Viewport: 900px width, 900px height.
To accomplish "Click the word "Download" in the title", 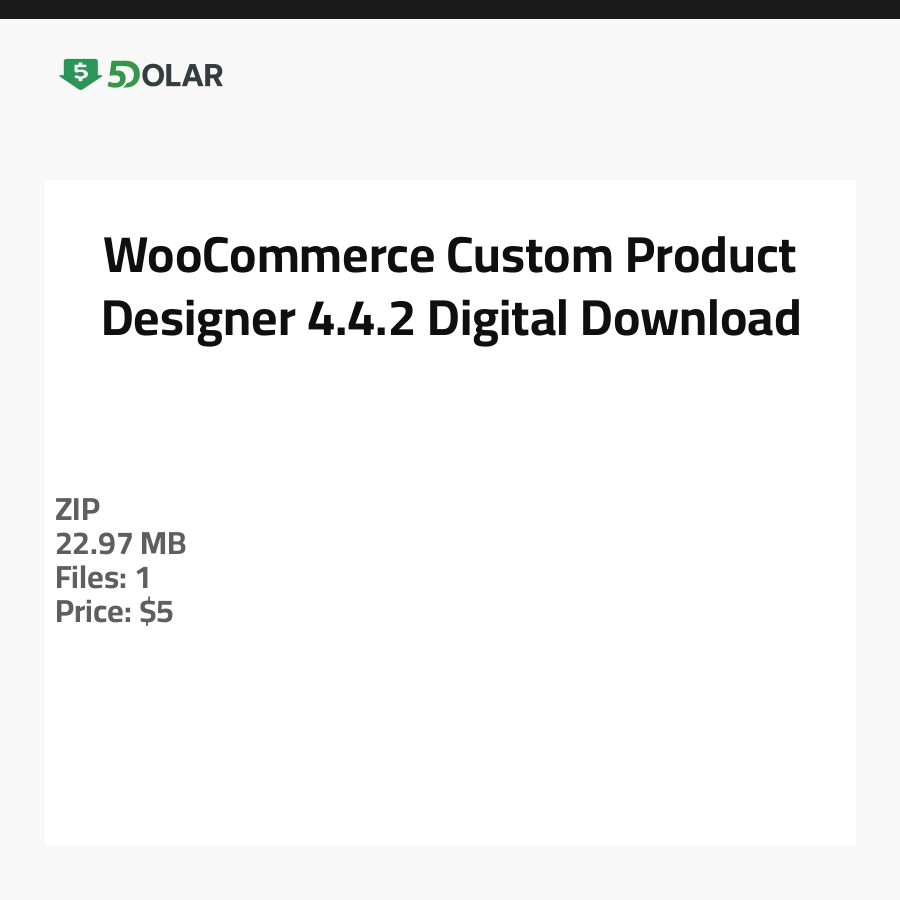I will coord(691,319).
